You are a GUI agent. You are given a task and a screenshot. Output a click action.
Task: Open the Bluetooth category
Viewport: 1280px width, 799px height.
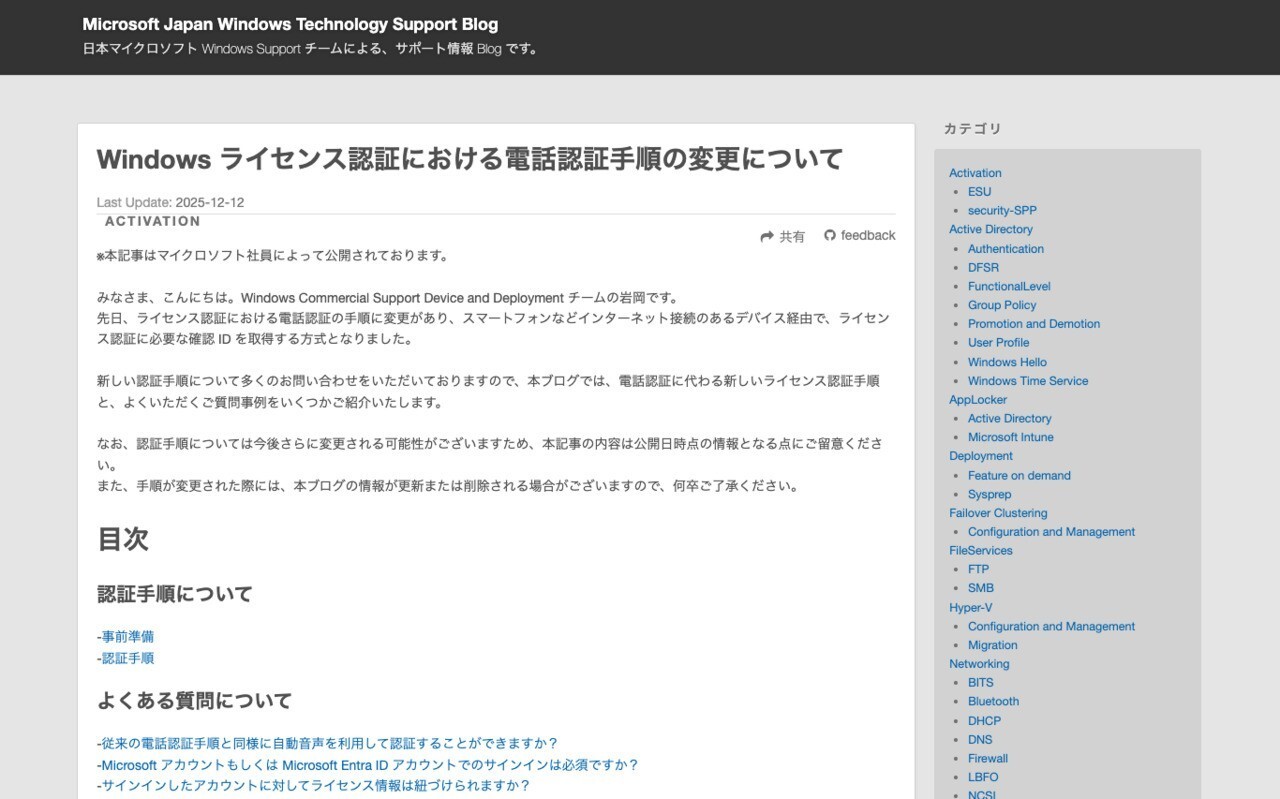(993, 701)
